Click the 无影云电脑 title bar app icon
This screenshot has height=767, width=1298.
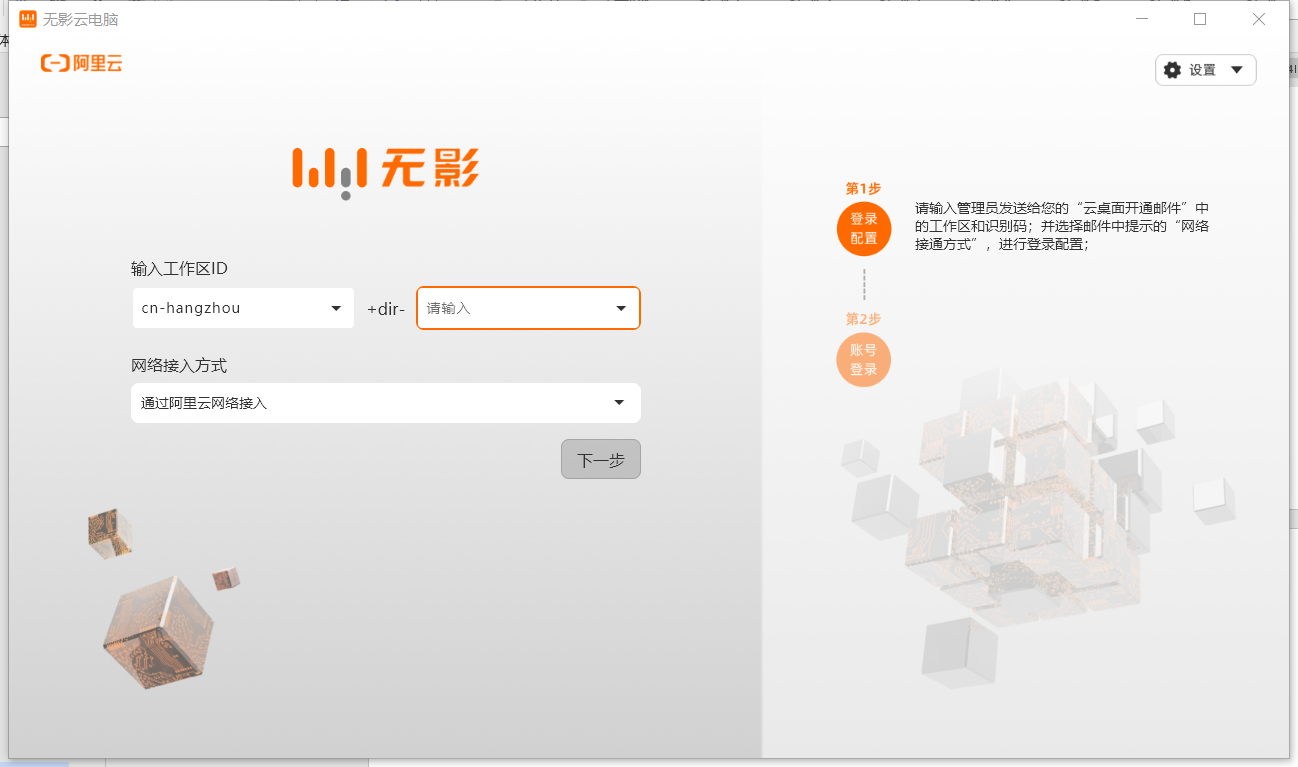click(28, 19)
